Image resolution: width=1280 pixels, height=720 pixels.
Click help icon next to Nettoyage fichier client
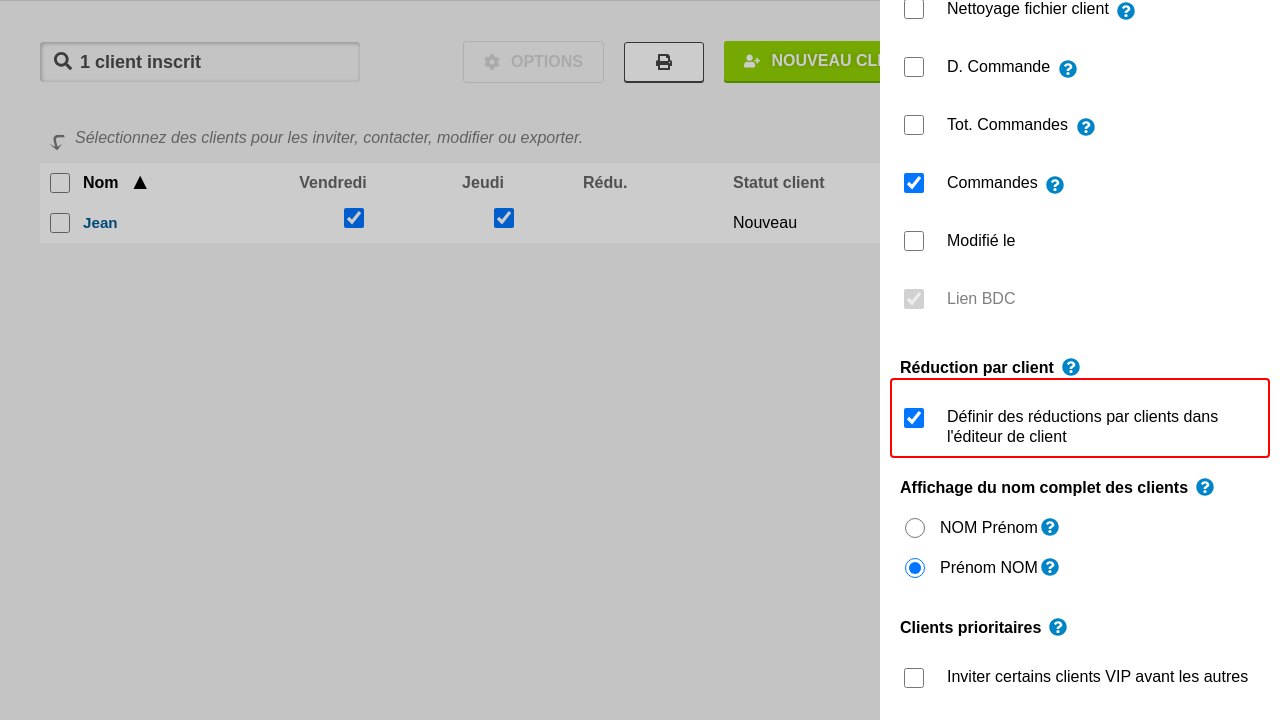click(1126, 11)
